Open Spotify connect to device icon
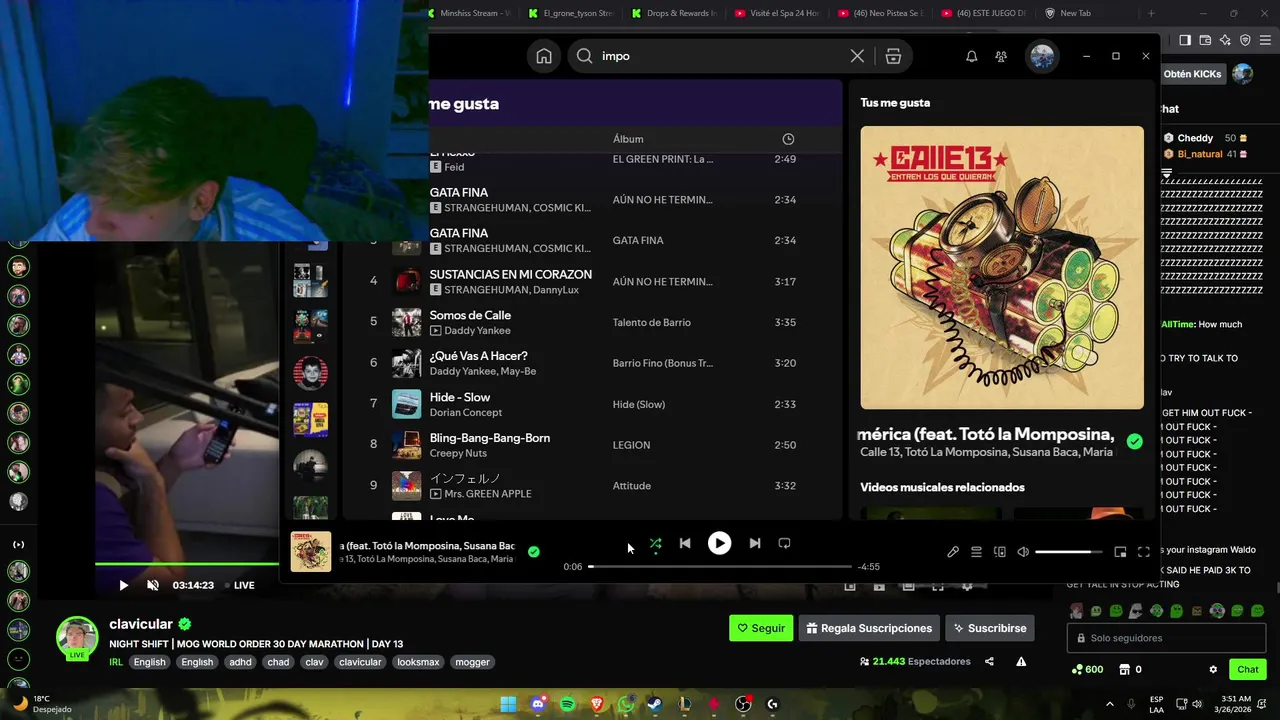 click(1000, 552)
